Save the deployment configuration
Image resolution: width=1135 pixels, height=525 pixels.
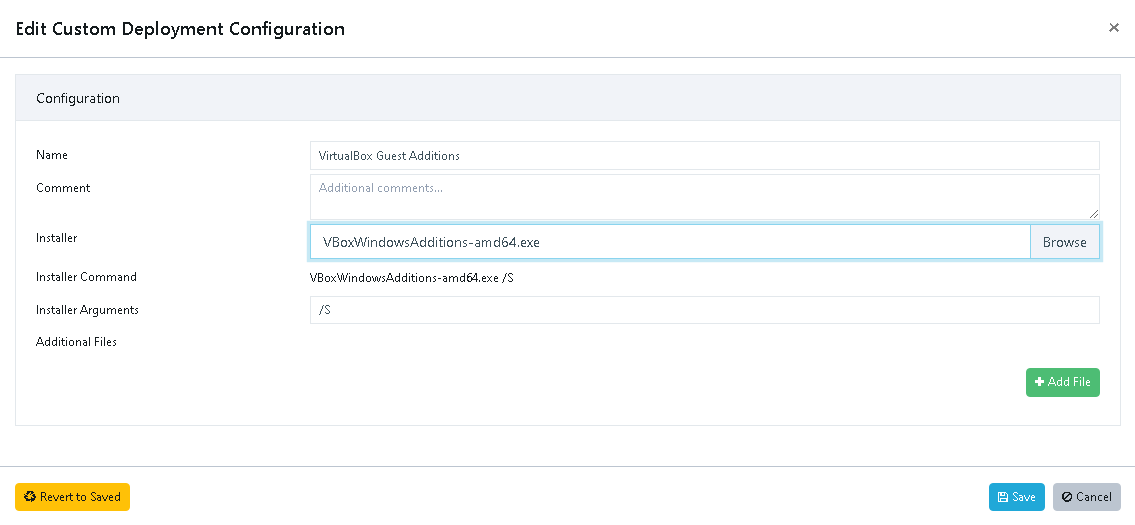1016,497
